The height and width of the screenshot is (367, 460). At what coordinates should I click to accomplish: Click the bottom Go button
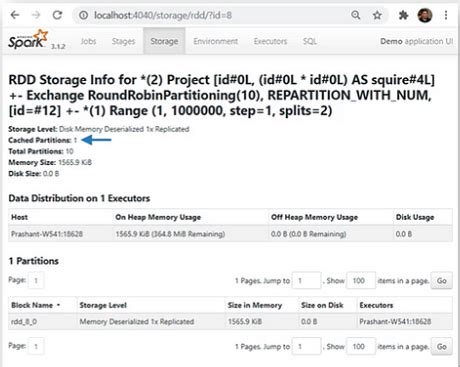pos(442,347)
